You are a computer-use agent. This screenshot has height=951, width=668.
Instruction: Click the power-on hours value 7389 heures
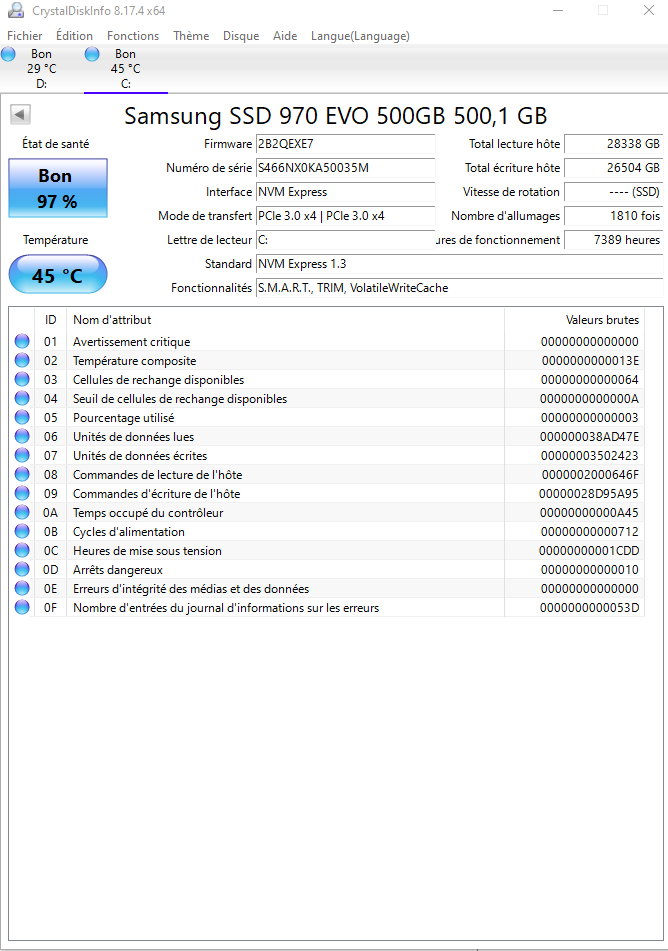point(613,240)
